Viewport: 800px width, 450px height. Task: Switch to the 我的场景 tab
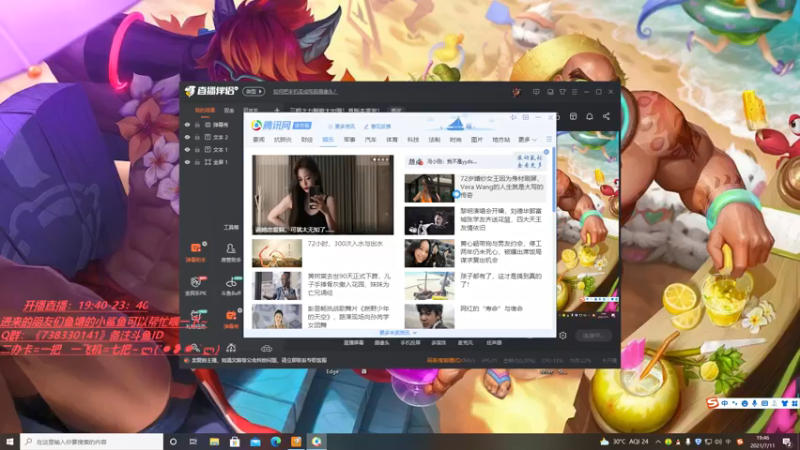tap(205, 110)
